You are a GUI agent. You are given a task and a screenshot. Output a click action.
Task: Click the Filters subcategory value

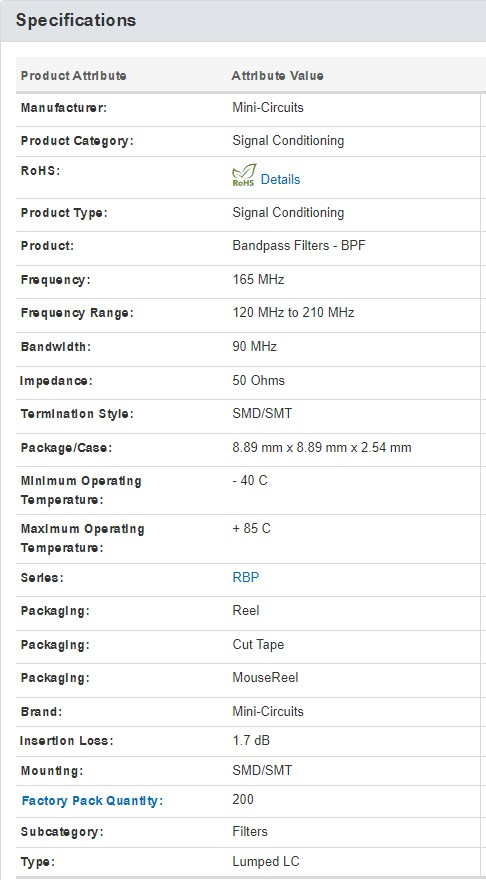(x=250, y=831)
